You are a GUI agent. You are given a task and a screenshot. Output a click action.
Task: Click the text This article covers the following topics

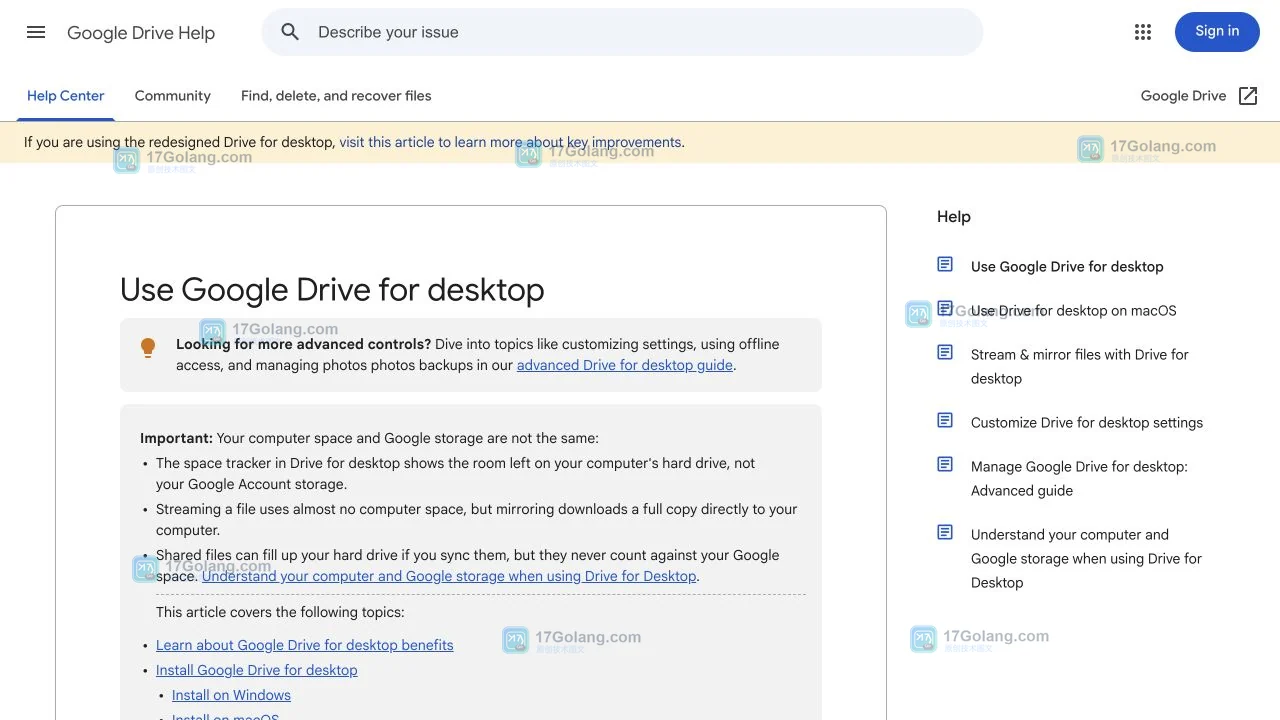click(x=280, y=612)
